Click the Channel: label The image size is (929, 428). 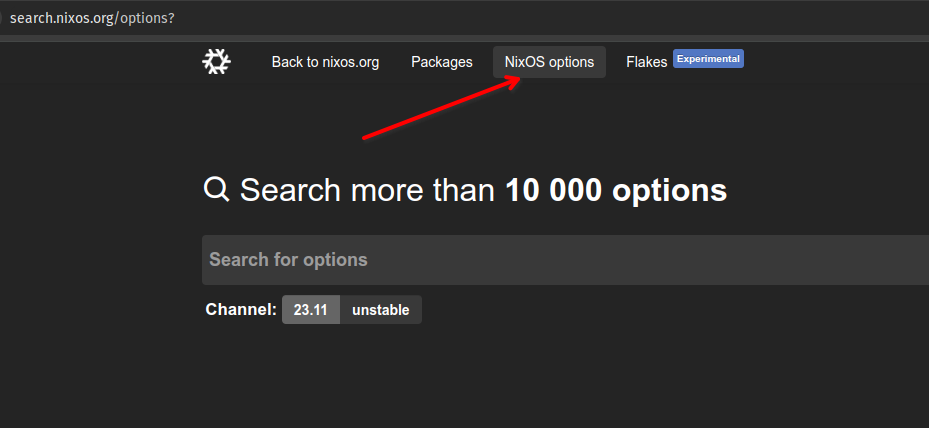(x=241, y=309)
